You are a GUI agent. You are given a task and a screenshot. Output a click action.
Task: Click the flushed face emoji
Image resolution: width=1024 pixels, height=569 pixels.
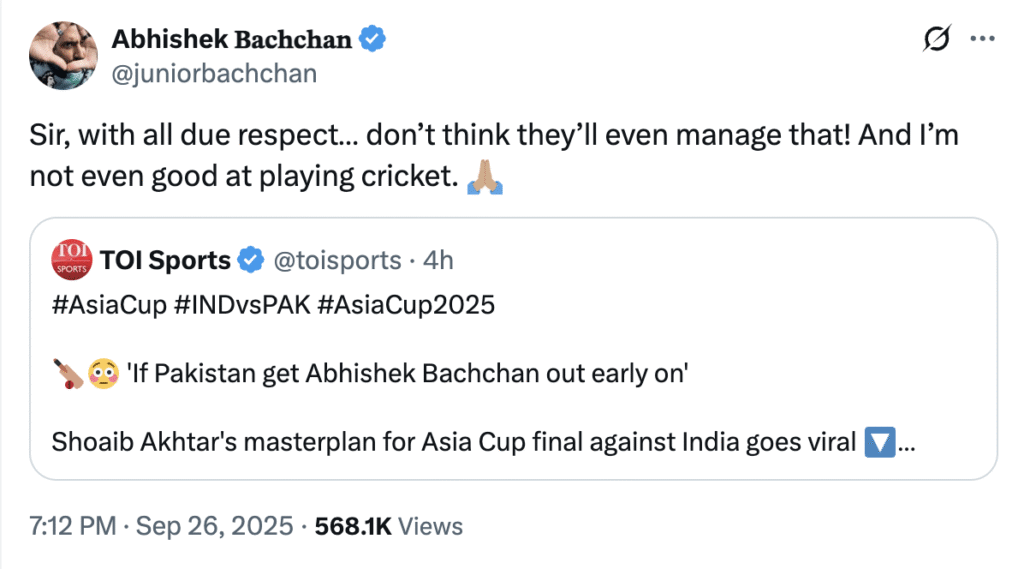click(104, 377)
